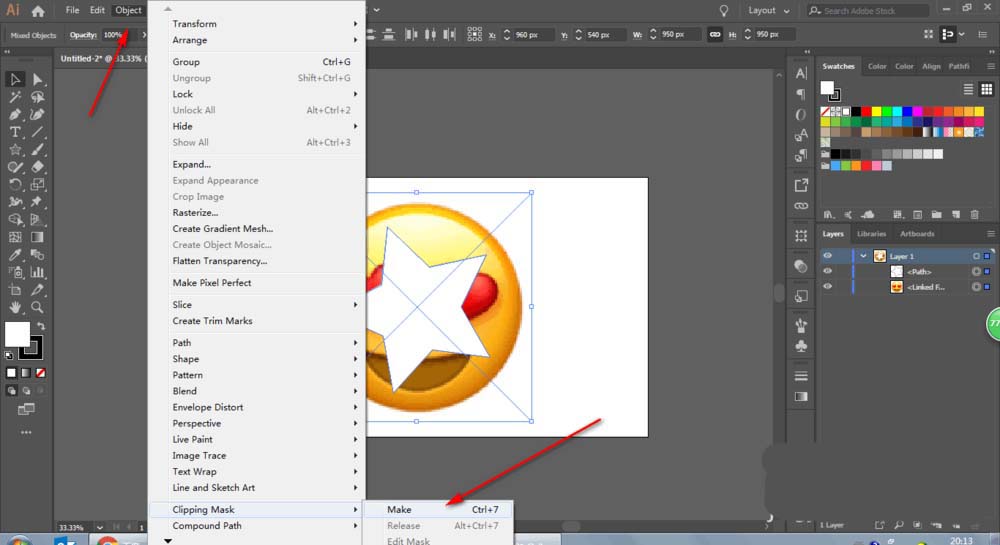Click target circle of Path layer
The image size is (1000, 545).
(976, 271)
